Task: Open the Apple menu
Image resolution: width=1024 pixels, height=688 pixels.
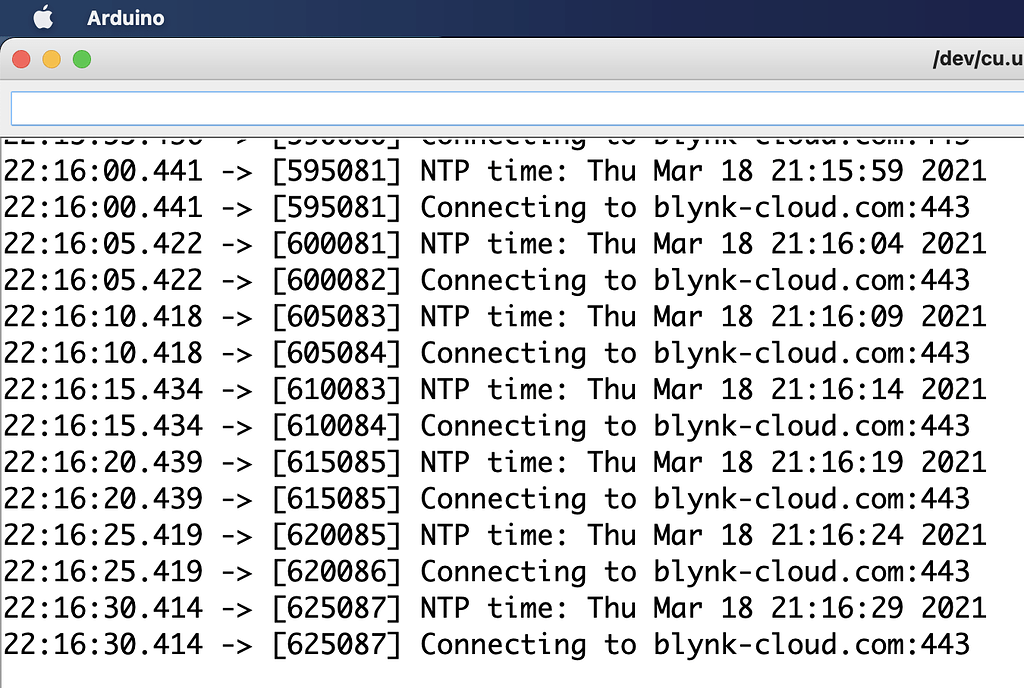Action: point(42,16)
